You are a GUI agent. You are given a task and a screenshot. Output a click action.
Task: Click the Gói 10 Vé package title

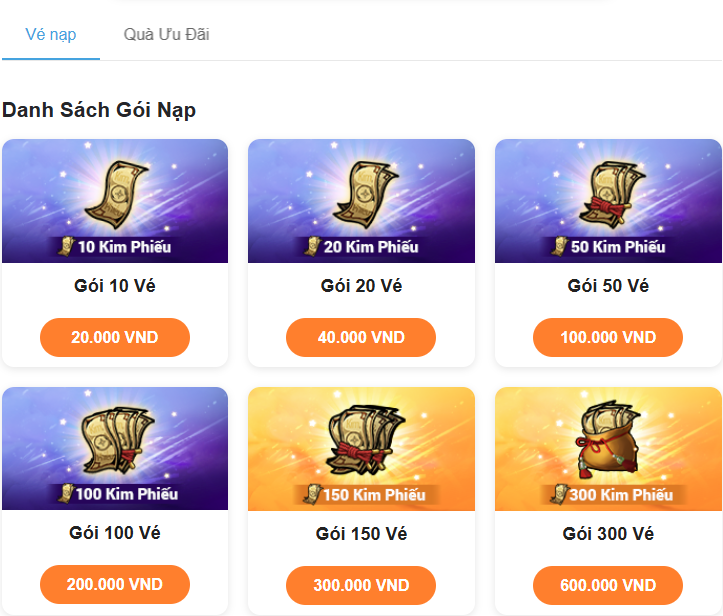(115, 286)
